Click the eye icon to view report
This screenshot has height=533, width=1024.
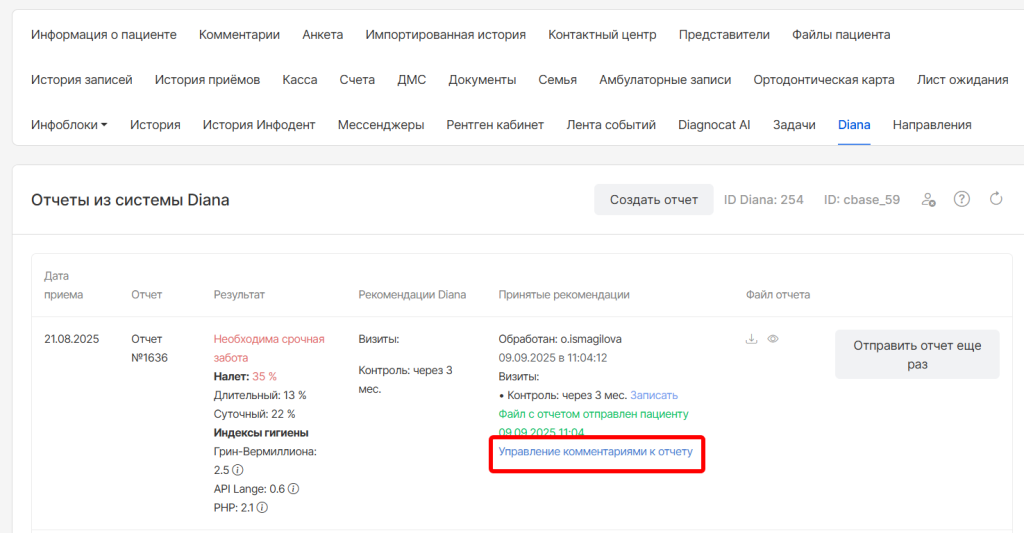773,339
